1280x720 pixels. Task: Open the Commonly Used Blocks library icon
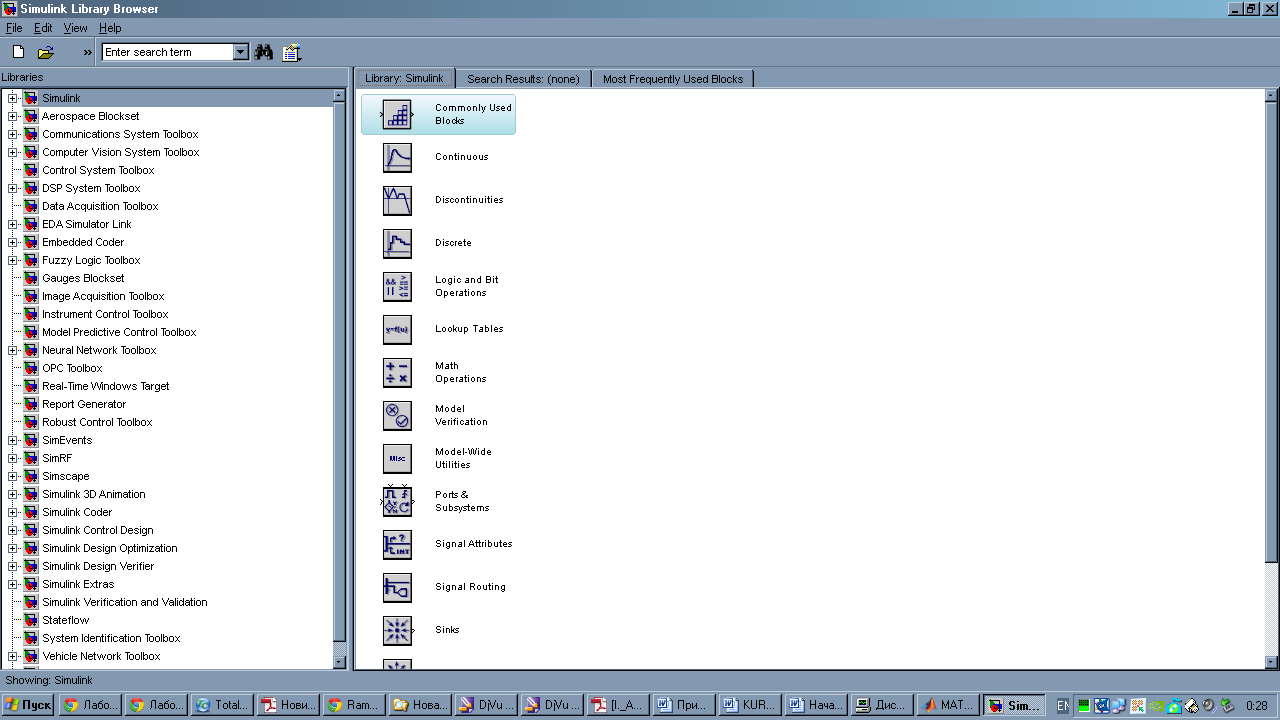397,114
